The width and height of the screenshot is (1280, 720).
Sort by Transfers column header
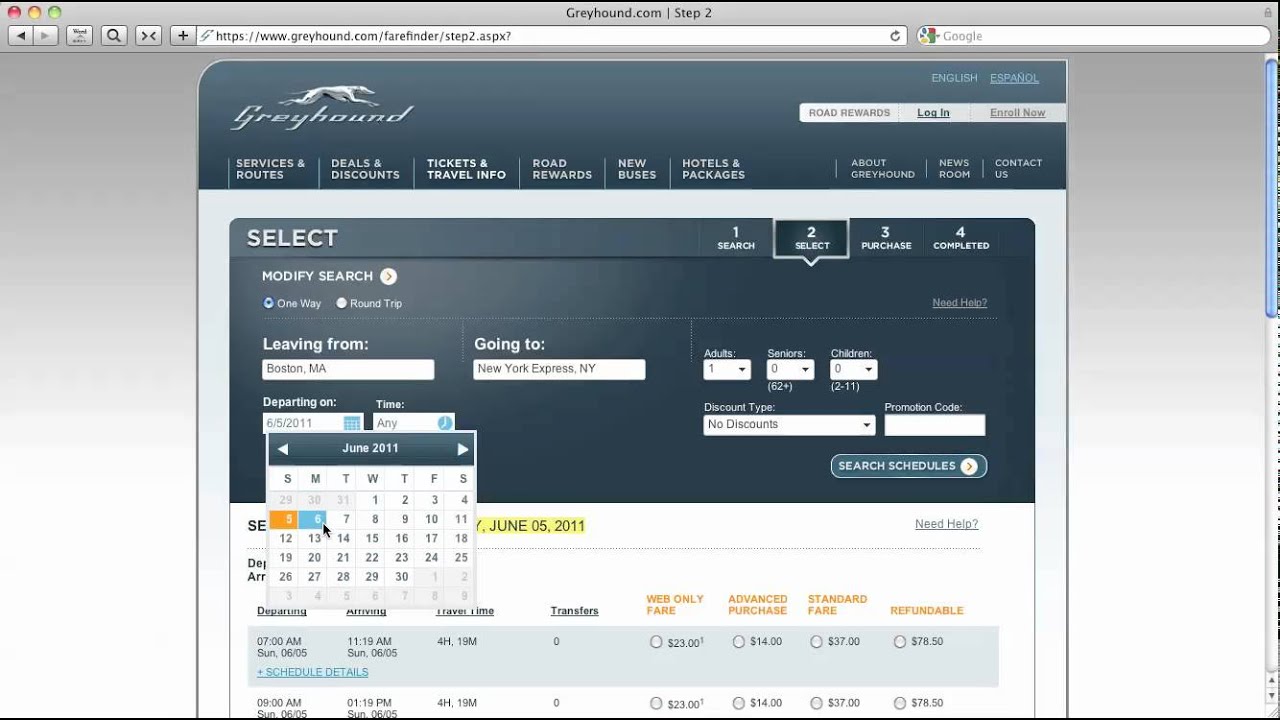(x=574, y=611)
